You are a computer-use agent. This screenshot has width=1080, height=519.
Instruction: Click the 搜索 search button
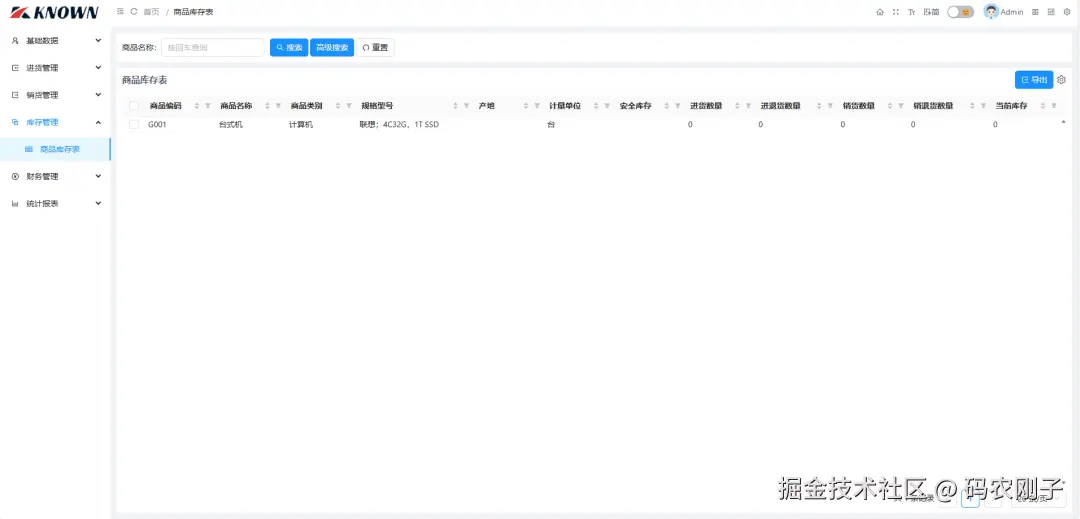pyautogui.click(x=289, y=47)
